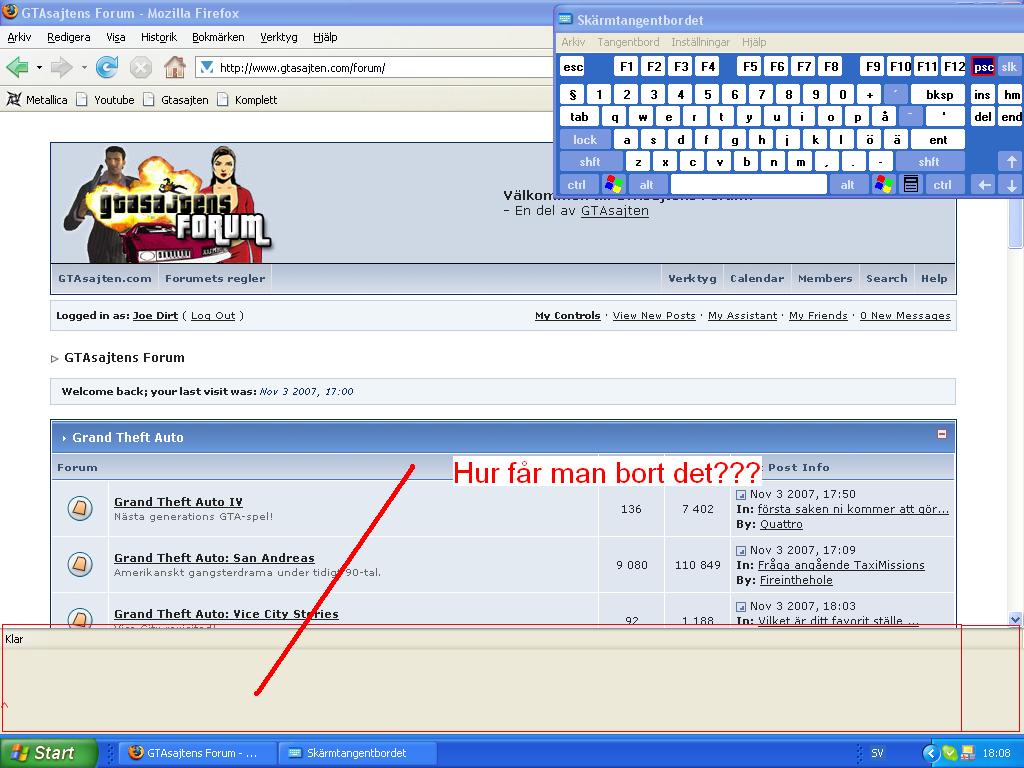Viewport: 1024px width, 768px height.
Task: Open the My Controls link
Action: click(568, 315)
